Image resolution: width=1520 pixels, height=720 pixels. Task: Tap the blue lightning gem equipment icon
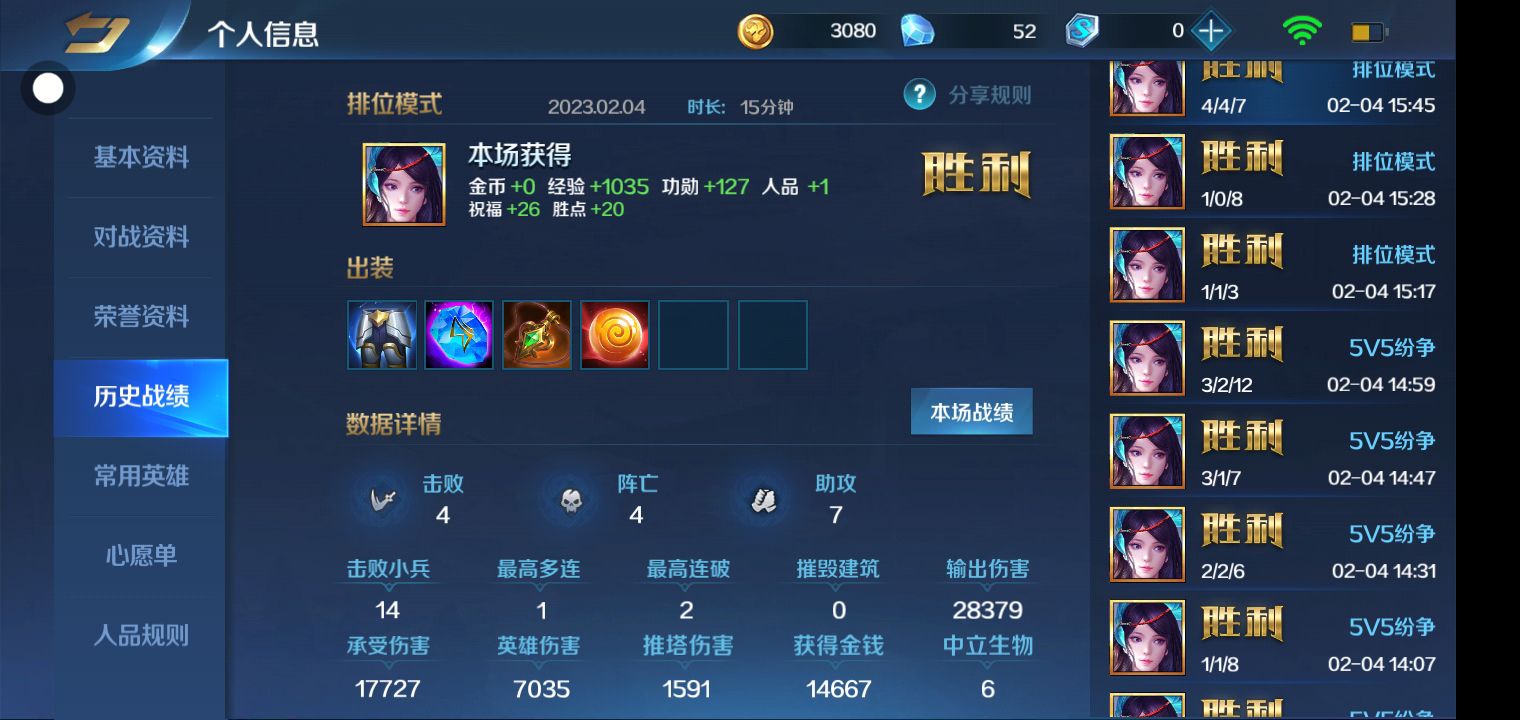[x=459, y=335]
